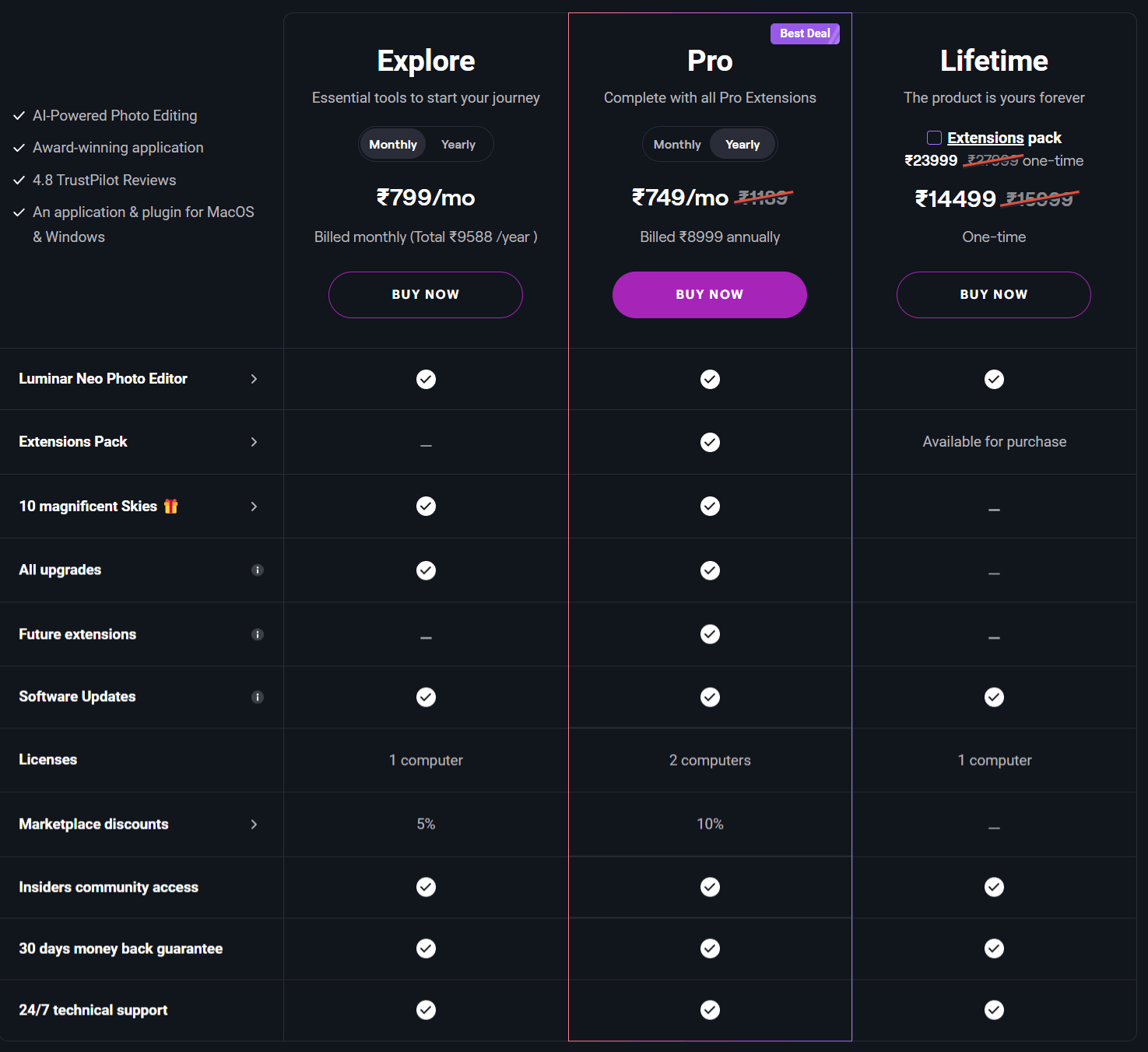Screen dimensions: 1148x1052
Task: Select Monthly tab in Explore plan
Action: coord(393,145)
